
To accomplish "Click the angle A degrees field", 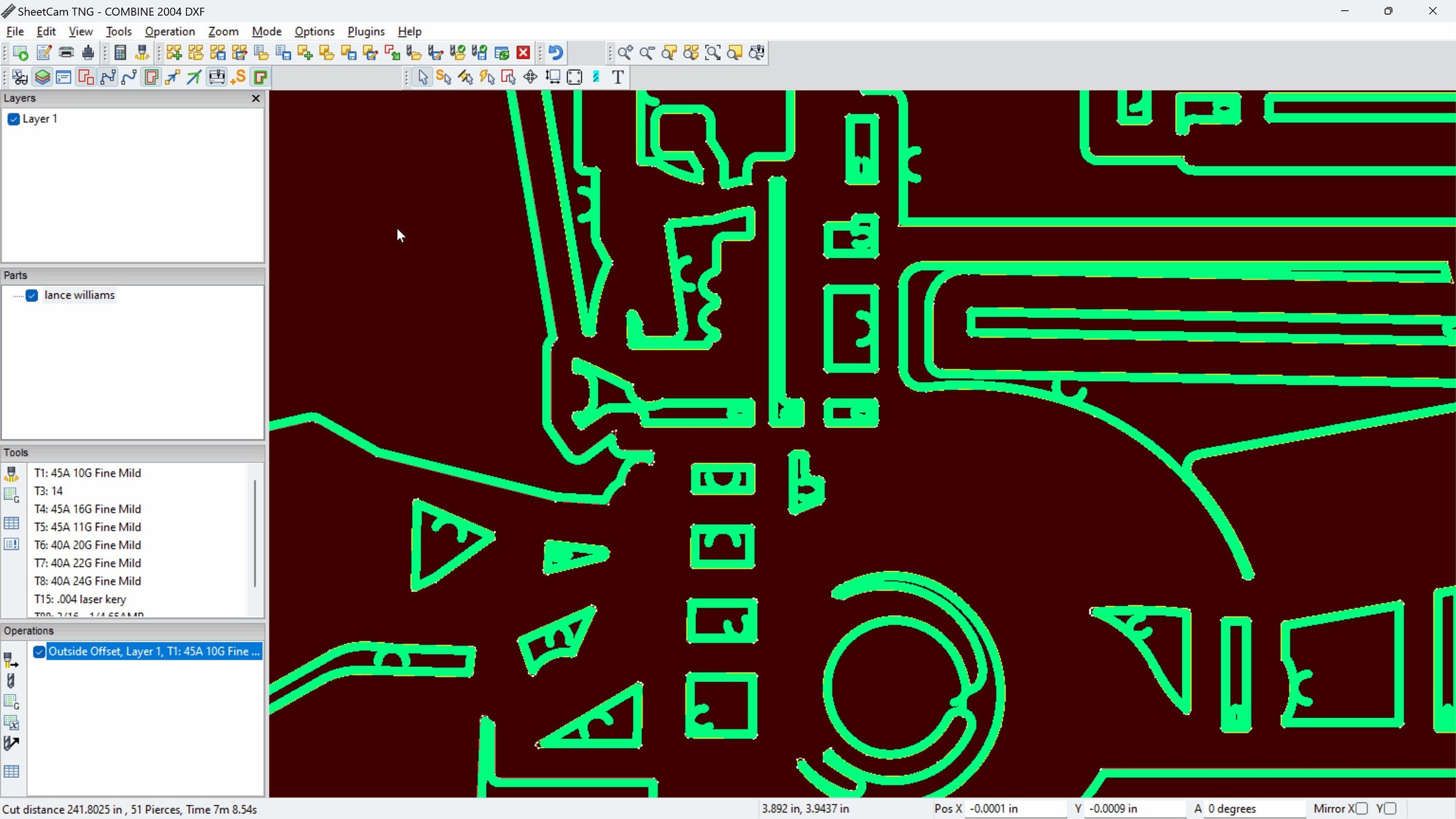I will tap(1254, 809).
